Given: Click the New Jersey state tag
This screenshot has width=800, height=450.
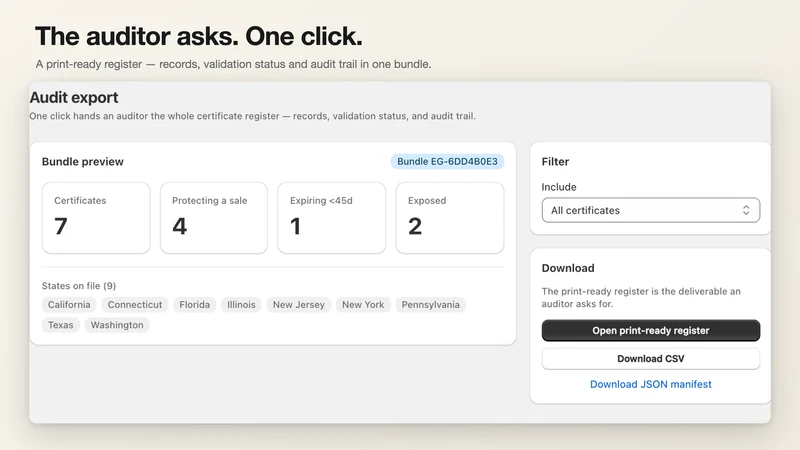Looking at the screenshot, I should 298,305.
